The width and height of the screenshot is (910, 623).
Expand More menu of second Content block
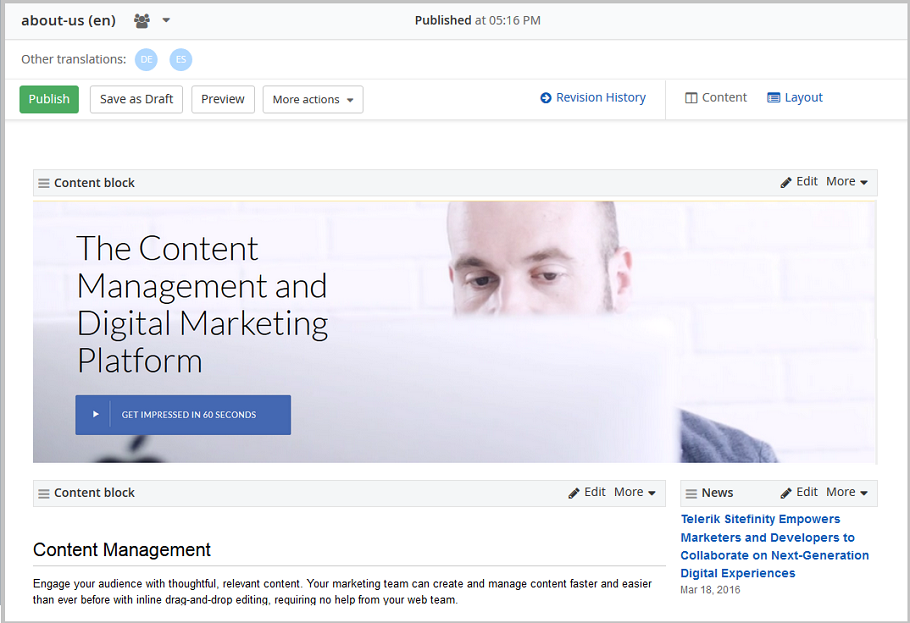coord(634,492)
